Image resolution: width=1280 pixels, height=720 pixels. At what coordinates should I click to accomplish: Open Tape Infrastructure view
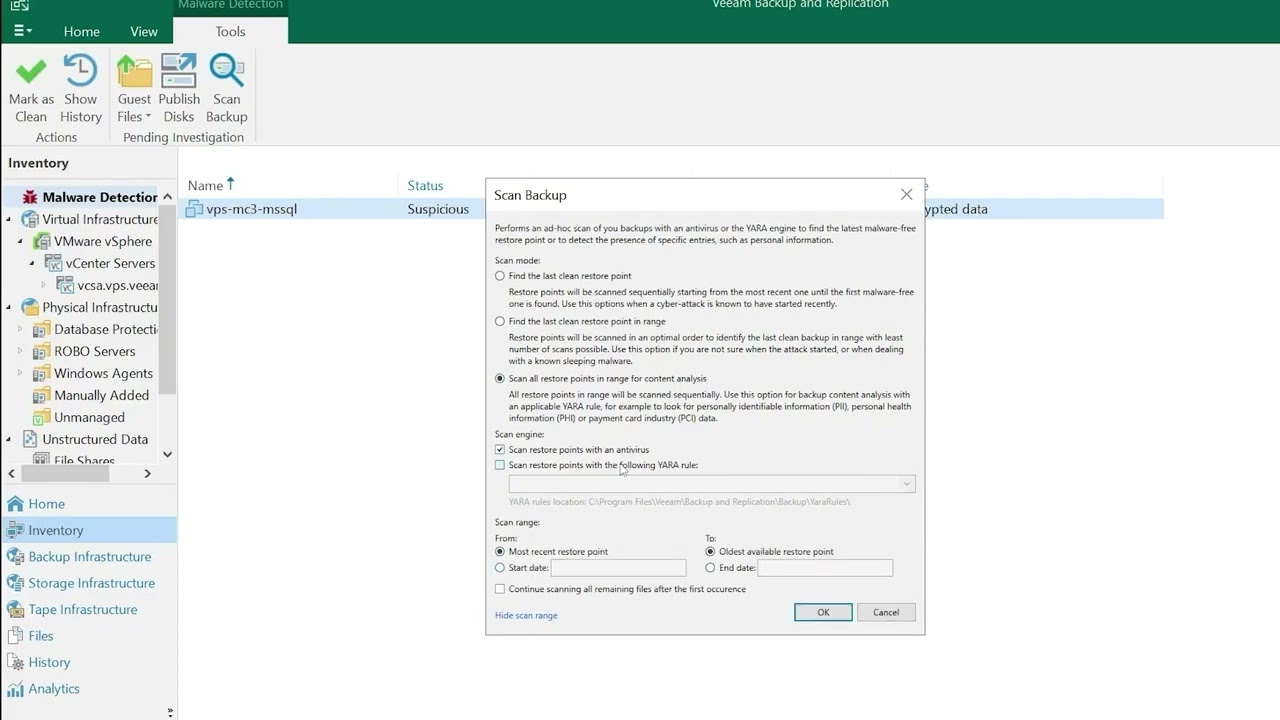88,609
